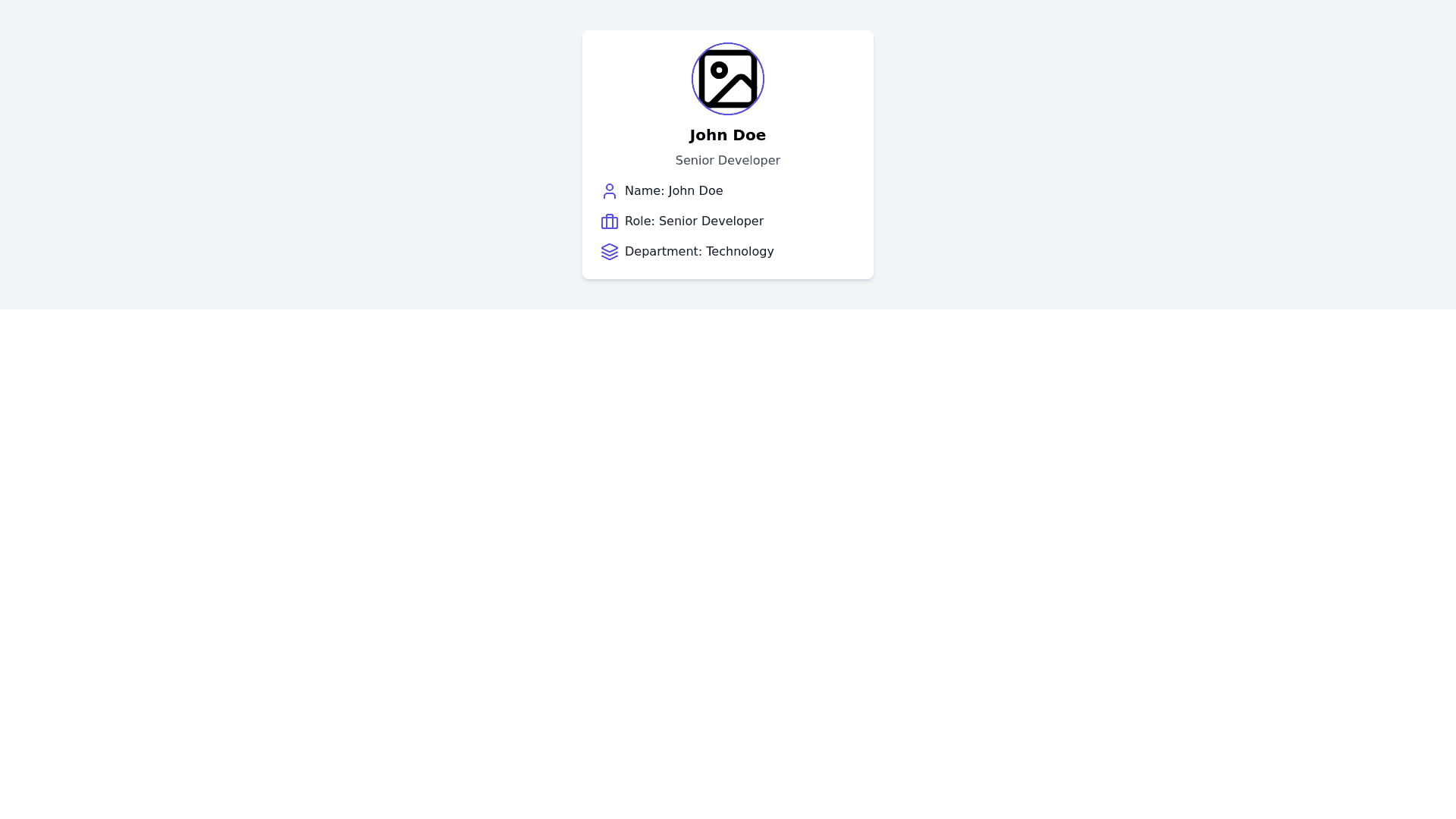Click the mountain line inside avatar picture icon
The height and width of the screenshot is (819, 1456).
click(733, 91)
